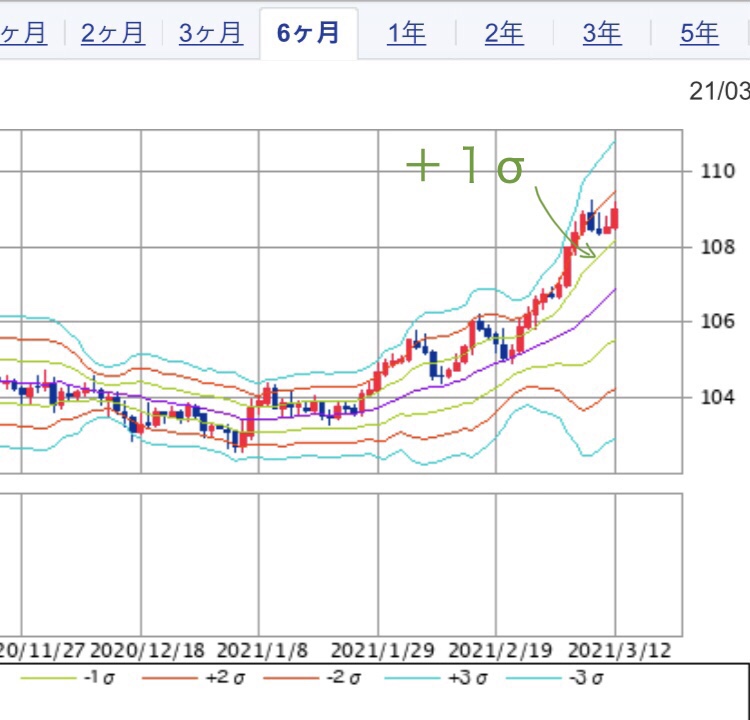This screenshot has width=750, height=720.
Task: Click the 2021/1/29 date axis label
Action: (x=383, y=651)
